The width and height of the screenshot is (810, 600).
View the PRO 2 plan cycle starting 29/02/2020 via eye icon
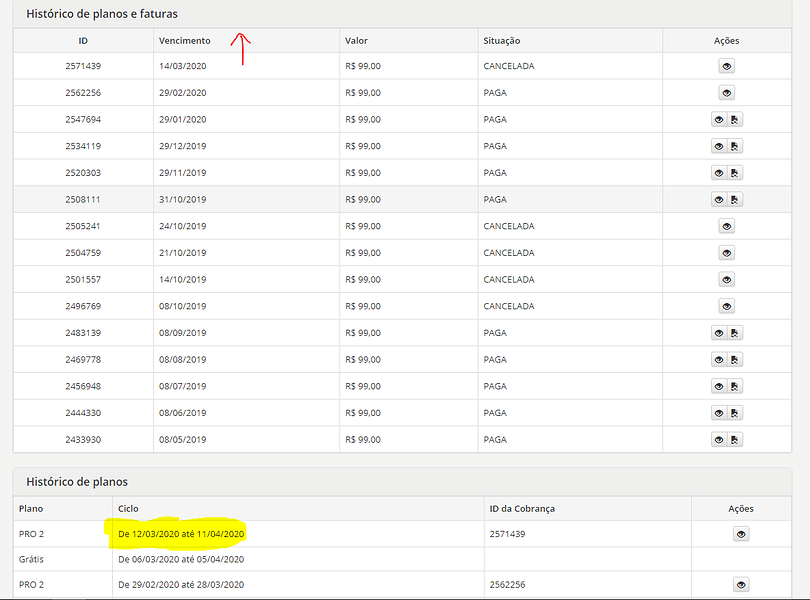tap(741, 584)
